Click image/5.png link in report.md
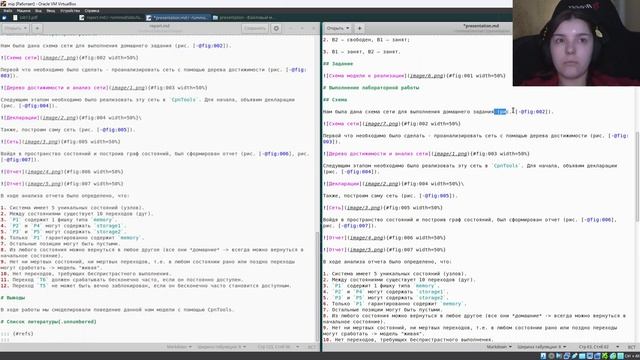The height and width of the screenshot is (360, 640). [x=44, y=184]
